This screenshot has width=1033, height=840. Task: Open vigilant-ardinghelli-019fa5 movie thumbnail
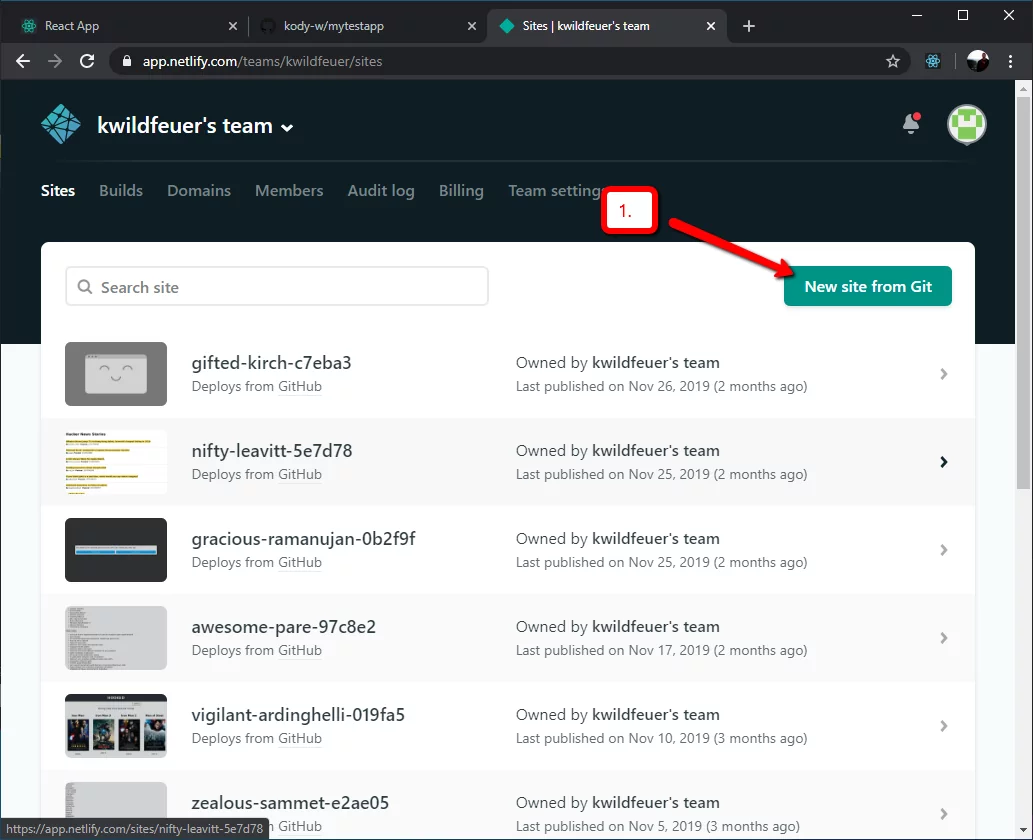click(116, 725)
